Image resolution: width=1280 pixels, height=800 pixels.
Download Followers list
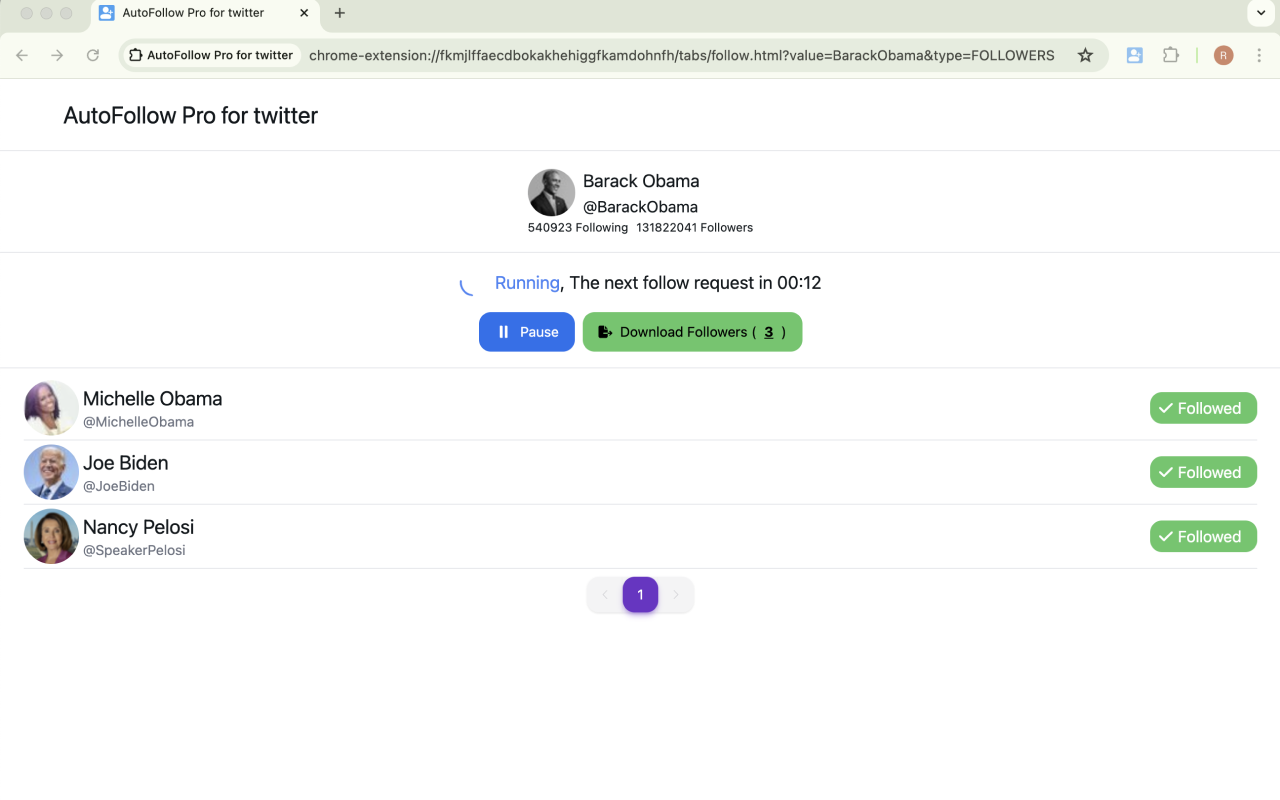click(x=692, y=332)
